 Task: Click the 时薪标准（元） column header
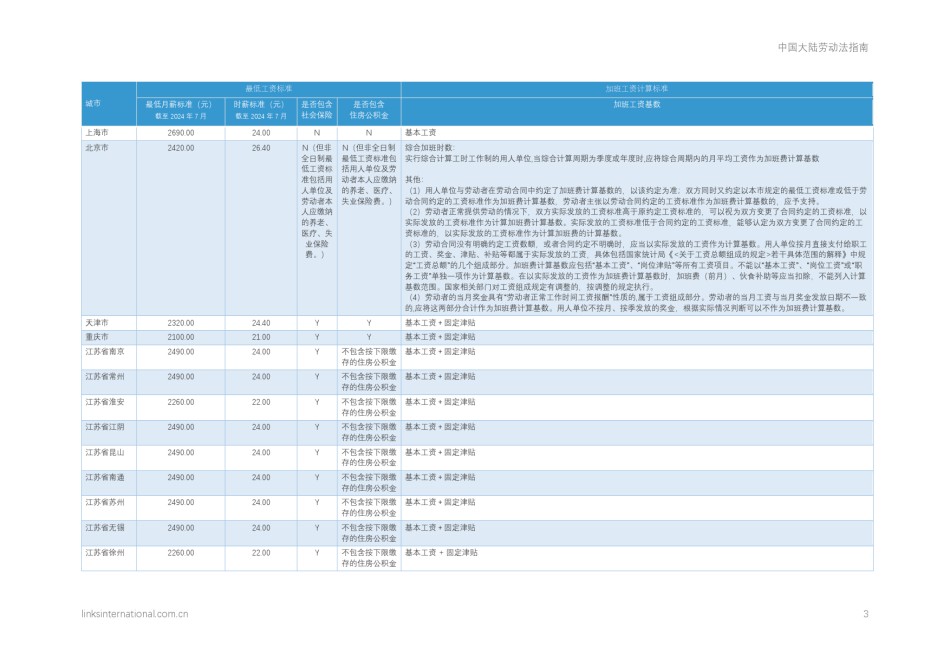pos(261,111)
